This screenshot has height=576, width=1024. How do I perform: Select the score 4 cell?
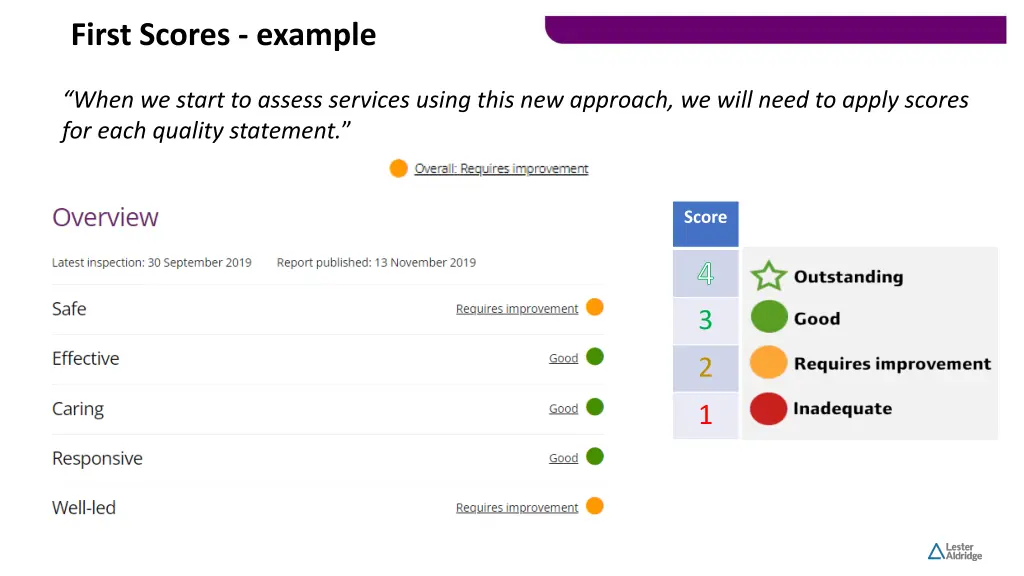(705, 274)
